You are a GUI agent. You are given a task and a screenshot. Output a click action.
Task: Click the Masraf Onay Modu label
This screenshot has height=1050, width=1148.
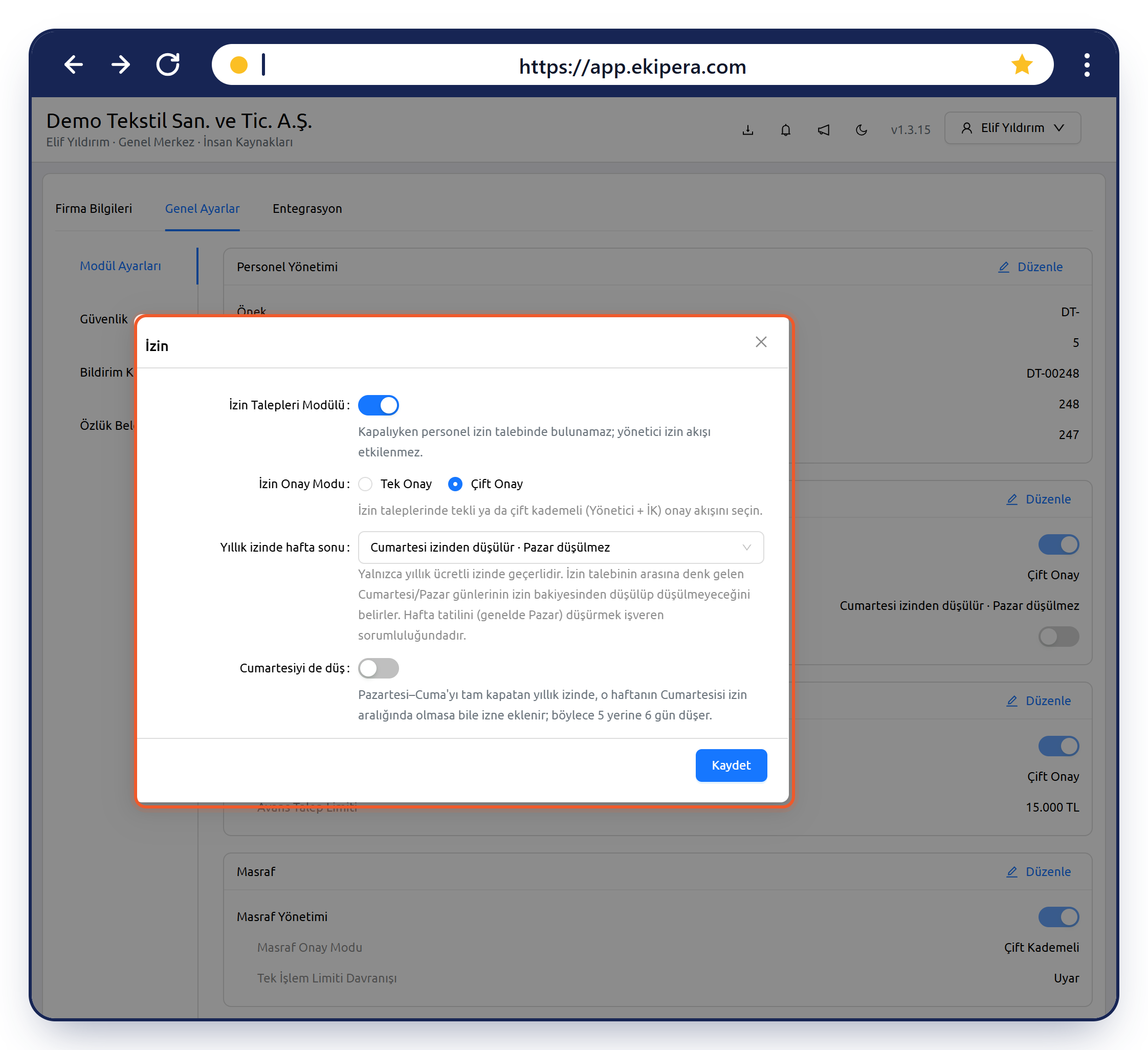coord(310,947)
